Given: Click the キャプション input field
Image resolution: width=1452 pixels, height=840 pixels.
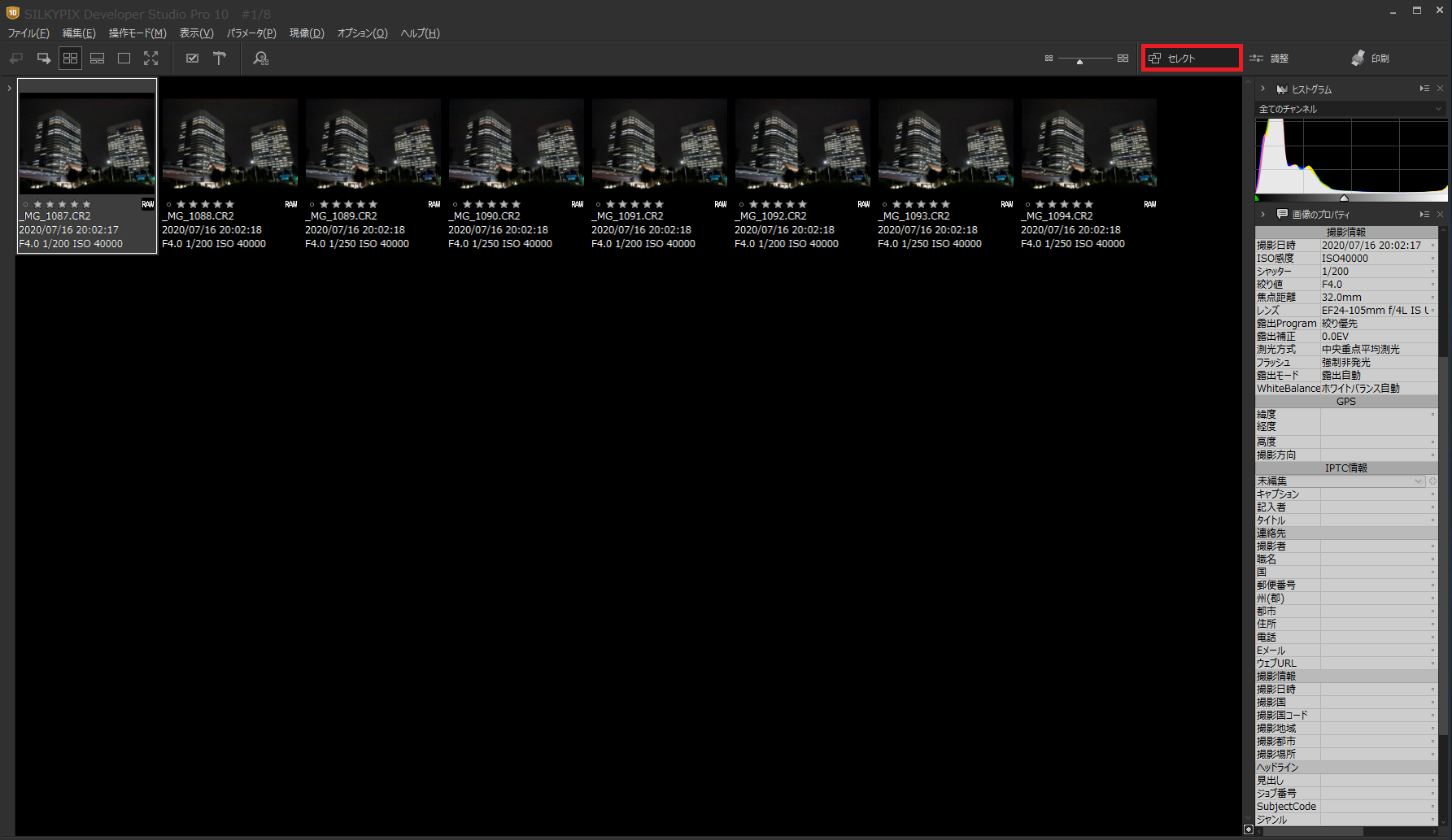Looking at the screenshot, I should [1378, 494].
